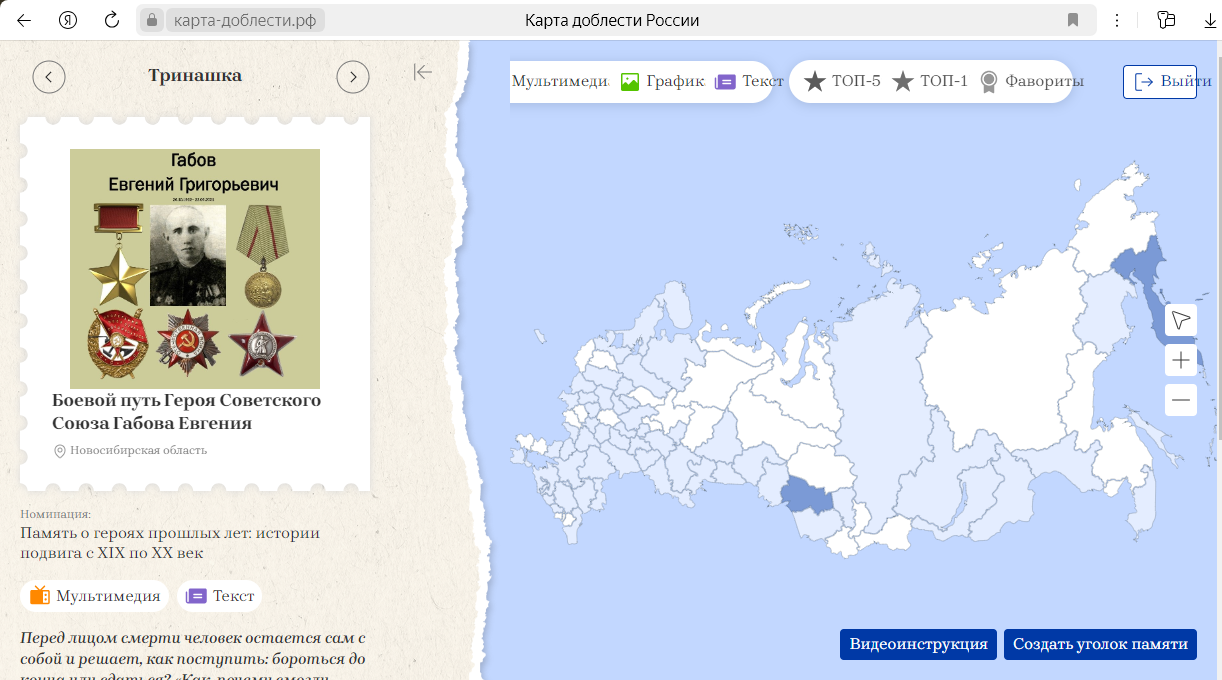Bookmark this page in address bar

click(1073, 20)
